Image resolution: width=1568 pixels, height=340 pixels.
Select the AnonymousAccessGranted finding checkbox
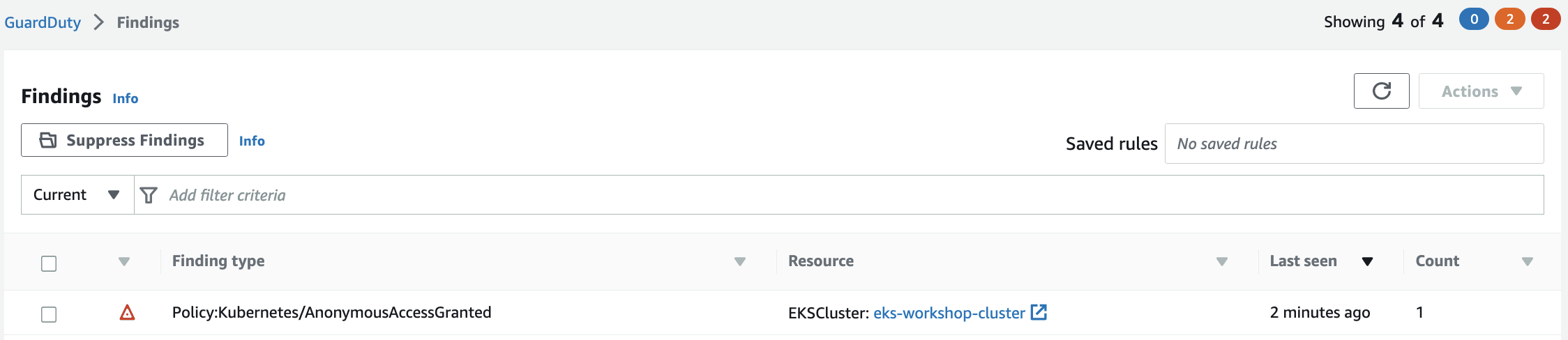point(49,314)
